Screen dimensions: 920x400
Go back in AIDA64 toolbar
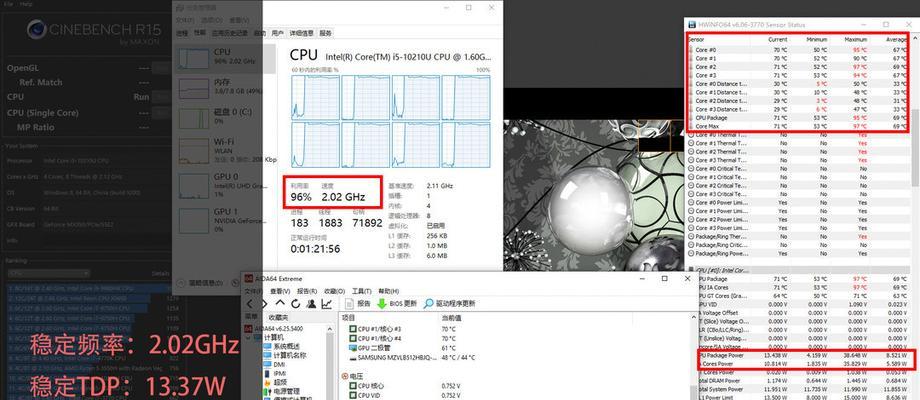[x=249, y=304]
